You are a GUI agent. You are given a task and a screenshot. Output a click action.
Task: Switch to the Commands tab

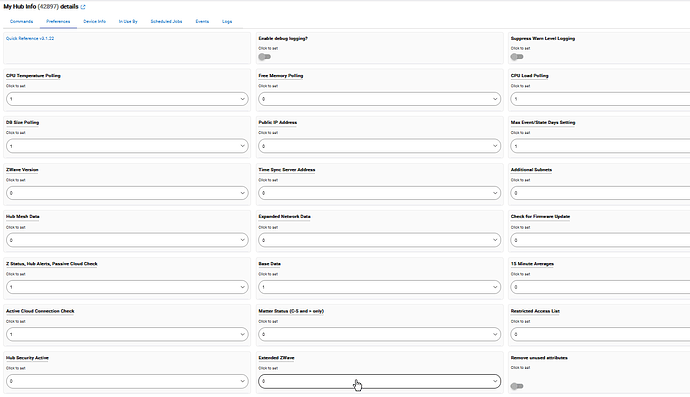click(x=22, y=21)
